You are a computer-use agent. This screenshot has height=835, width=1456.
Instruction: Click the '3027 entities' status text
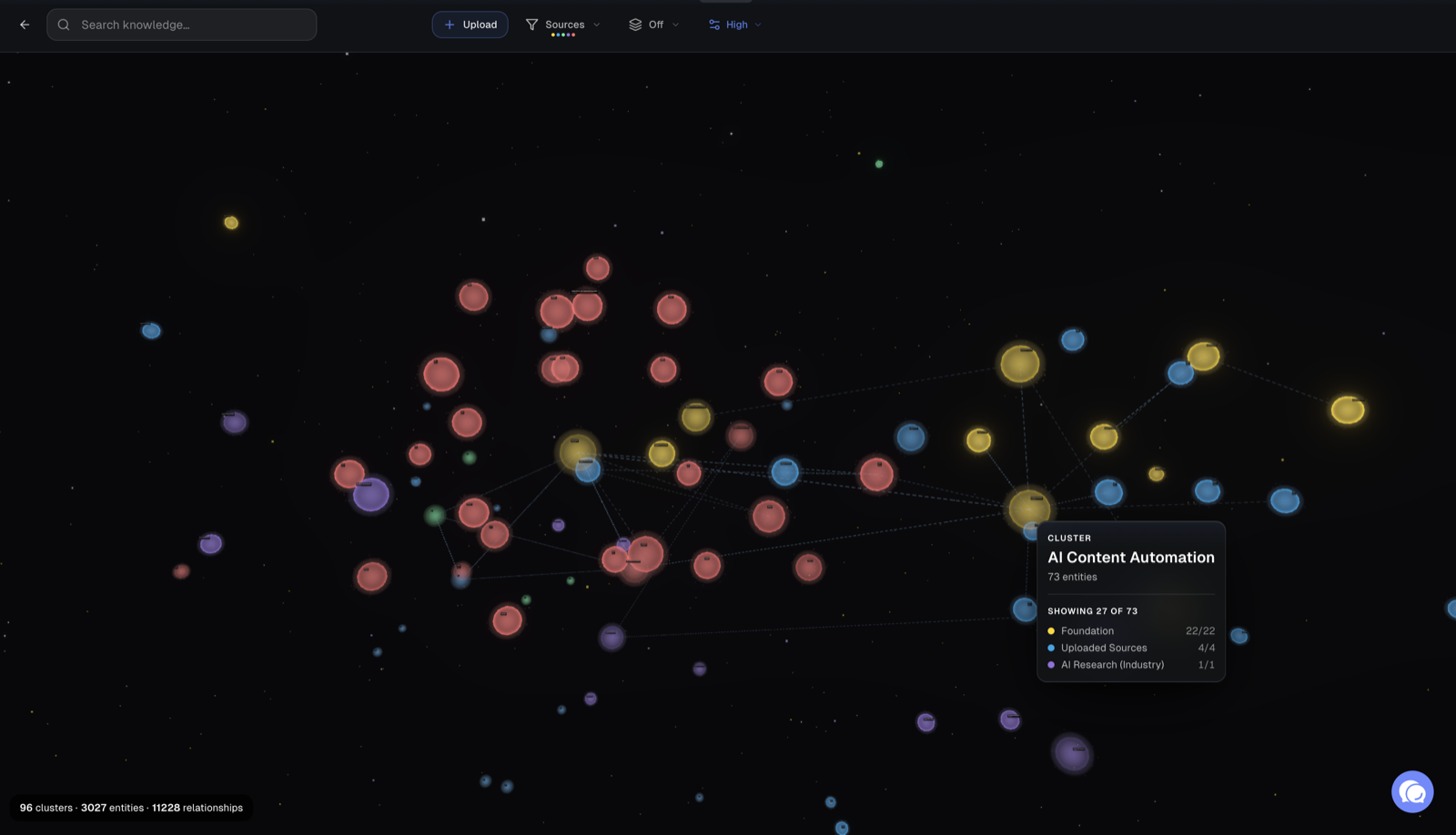click(112, 808)
